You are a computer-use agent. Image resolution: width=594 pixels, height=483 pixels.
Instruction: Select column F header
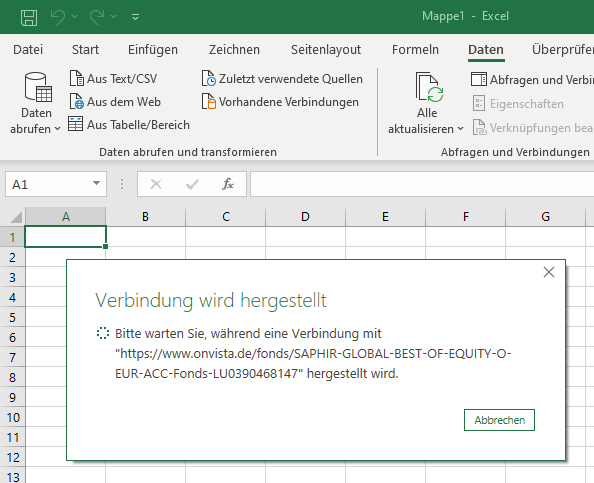[x=466, y=217]
